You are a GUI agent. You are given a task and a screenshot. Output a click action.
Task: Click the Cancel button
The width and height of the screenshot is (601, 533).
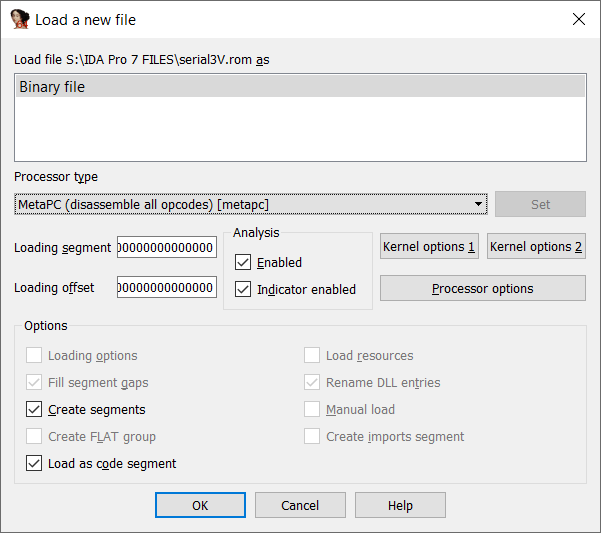(x=300, y=505)
